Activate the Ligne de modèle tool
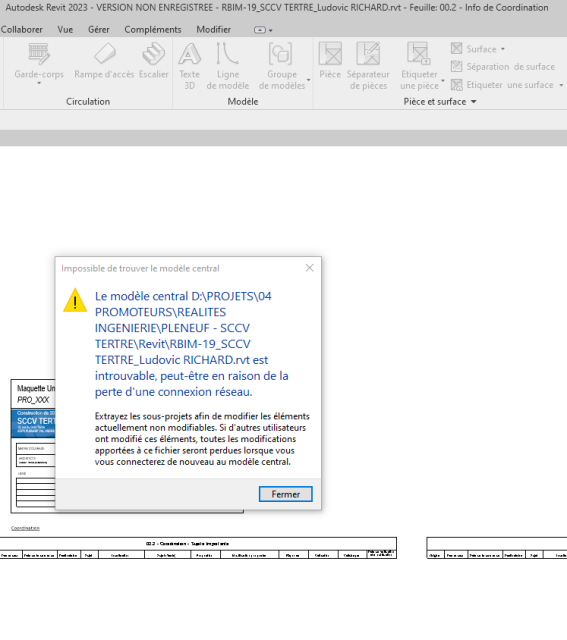The height and width of the screenshot is (640, 567). click(x=227, y=66)
